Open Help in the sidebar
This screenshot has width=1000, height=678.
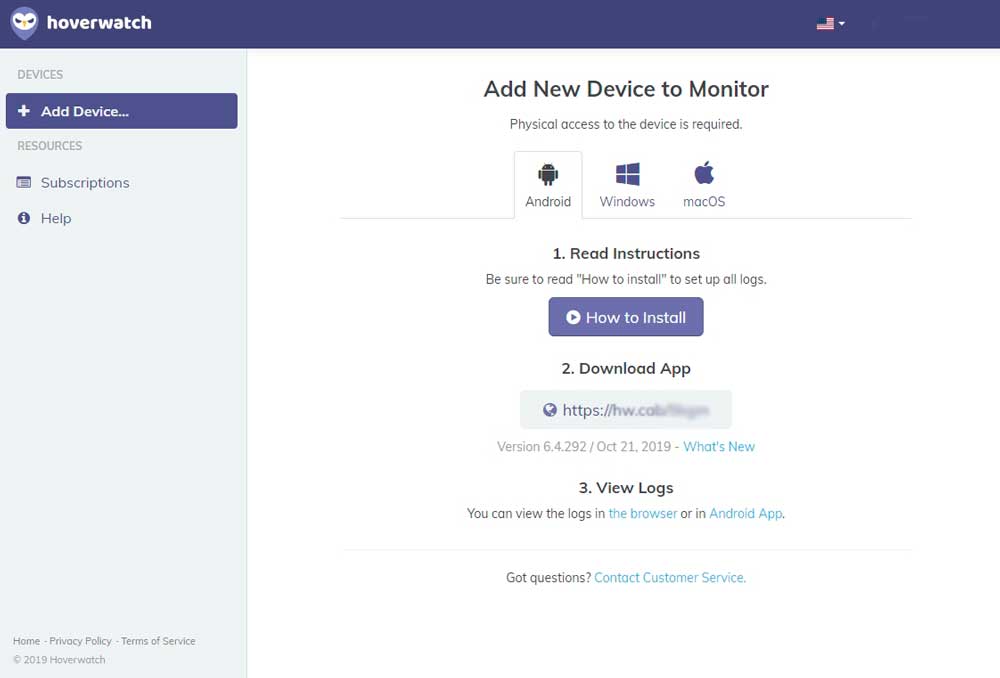coord(56,218)
